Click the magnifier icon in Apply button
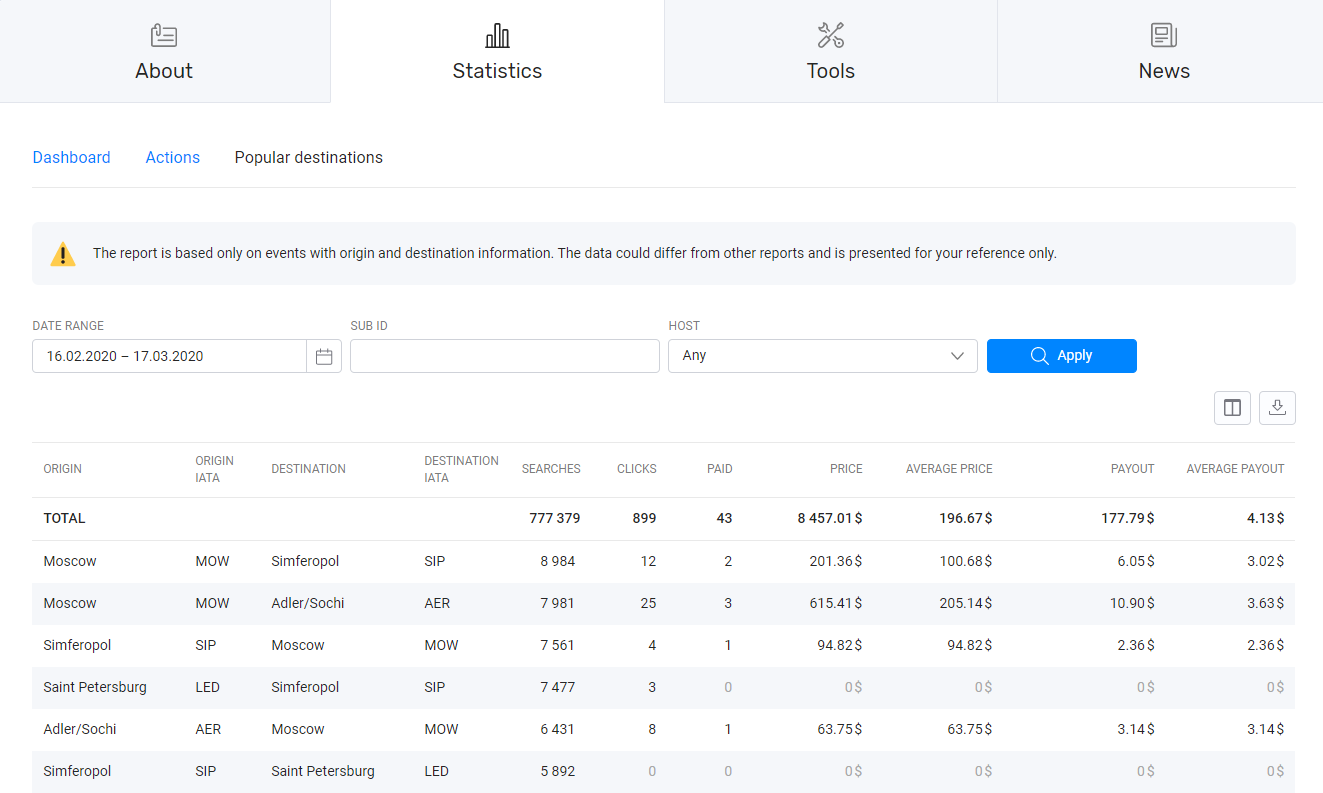 (x=1040, y=356)
